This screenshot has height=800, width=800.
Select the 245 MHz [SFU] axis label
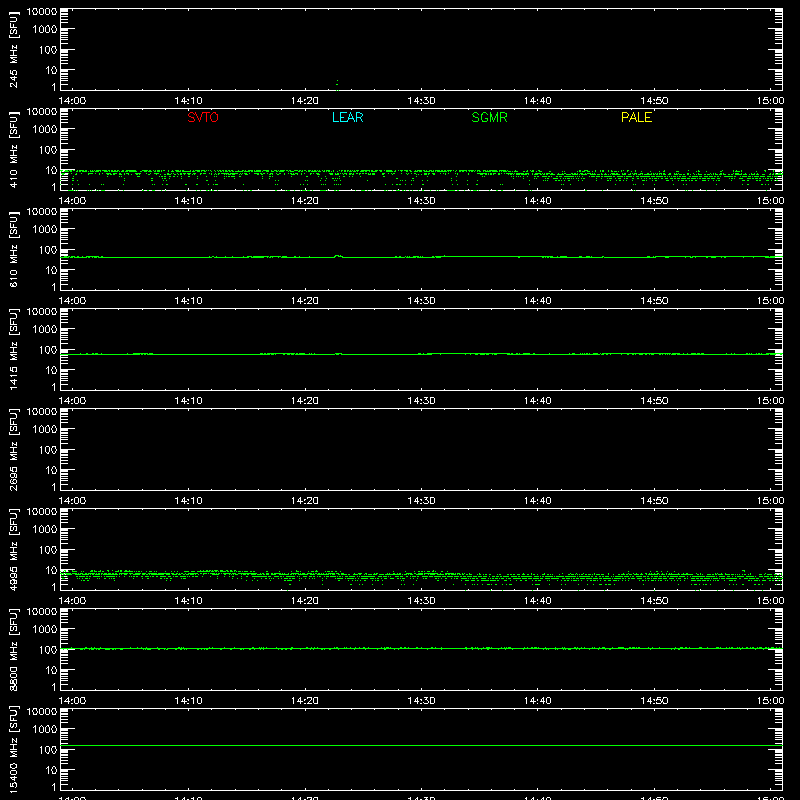click(14, 49)
